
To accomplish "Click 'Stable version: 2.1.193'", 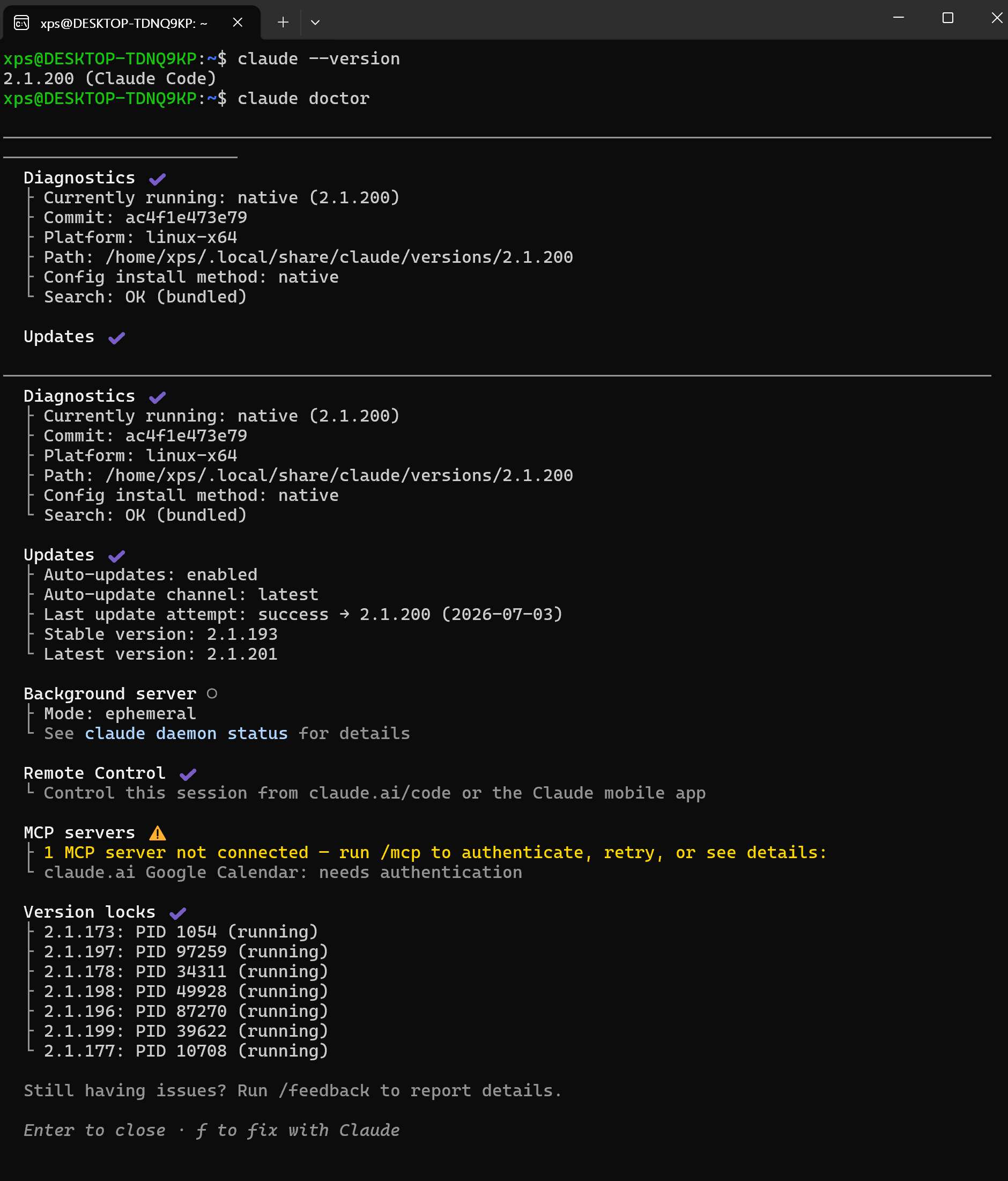I will point(161,634).
